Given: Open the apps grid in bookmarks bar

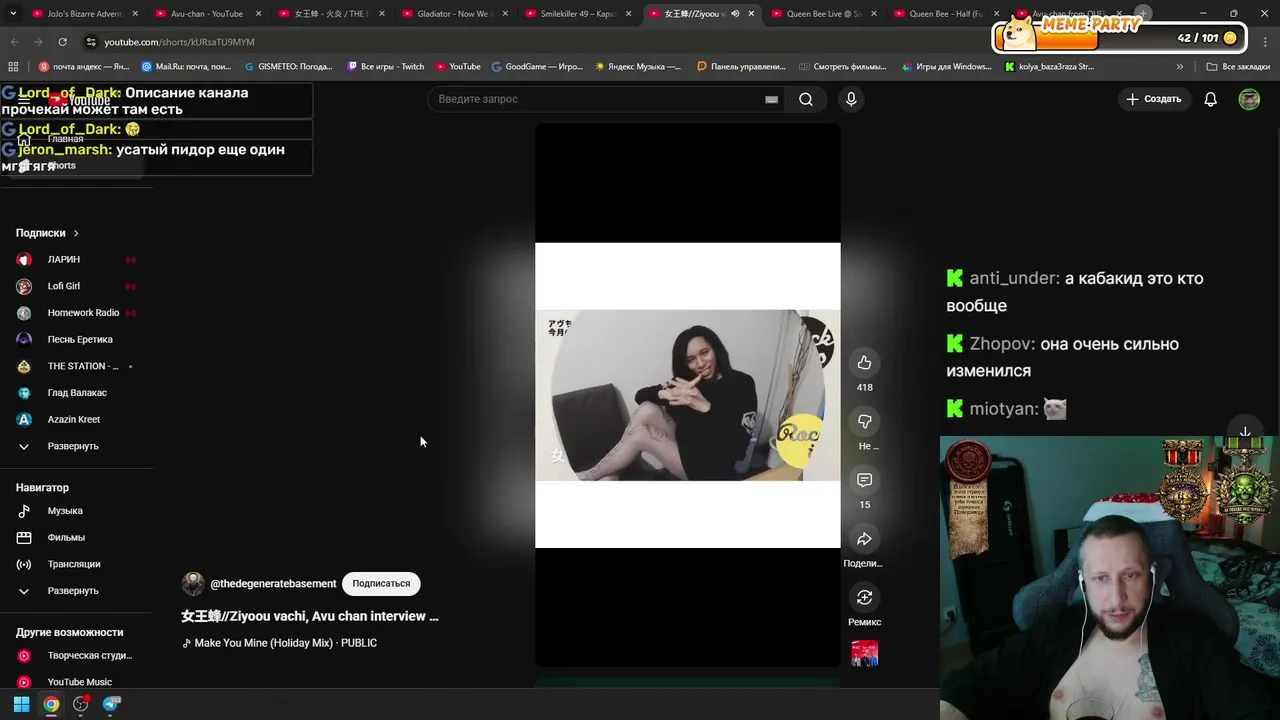Looking at the screenshot, I should point(13,67).
